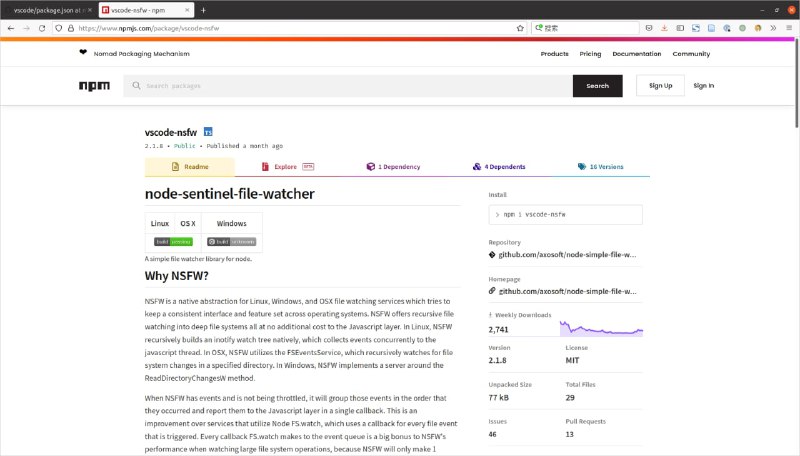The image size is (800, 456).
Task: Click the Nomad Packaging Mechanism text
Action: (x=141, y=54)
